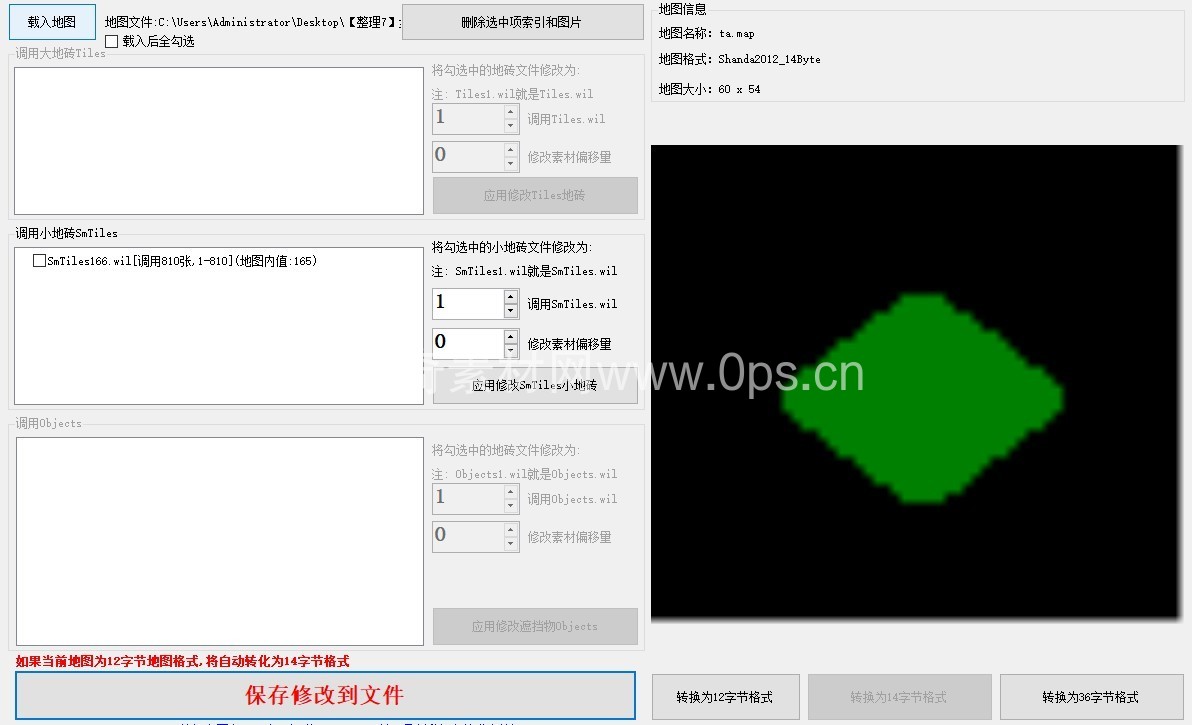Enable the 载入后全勾选 checkbox
This screenshot has width=1192, height=725.
112,41
